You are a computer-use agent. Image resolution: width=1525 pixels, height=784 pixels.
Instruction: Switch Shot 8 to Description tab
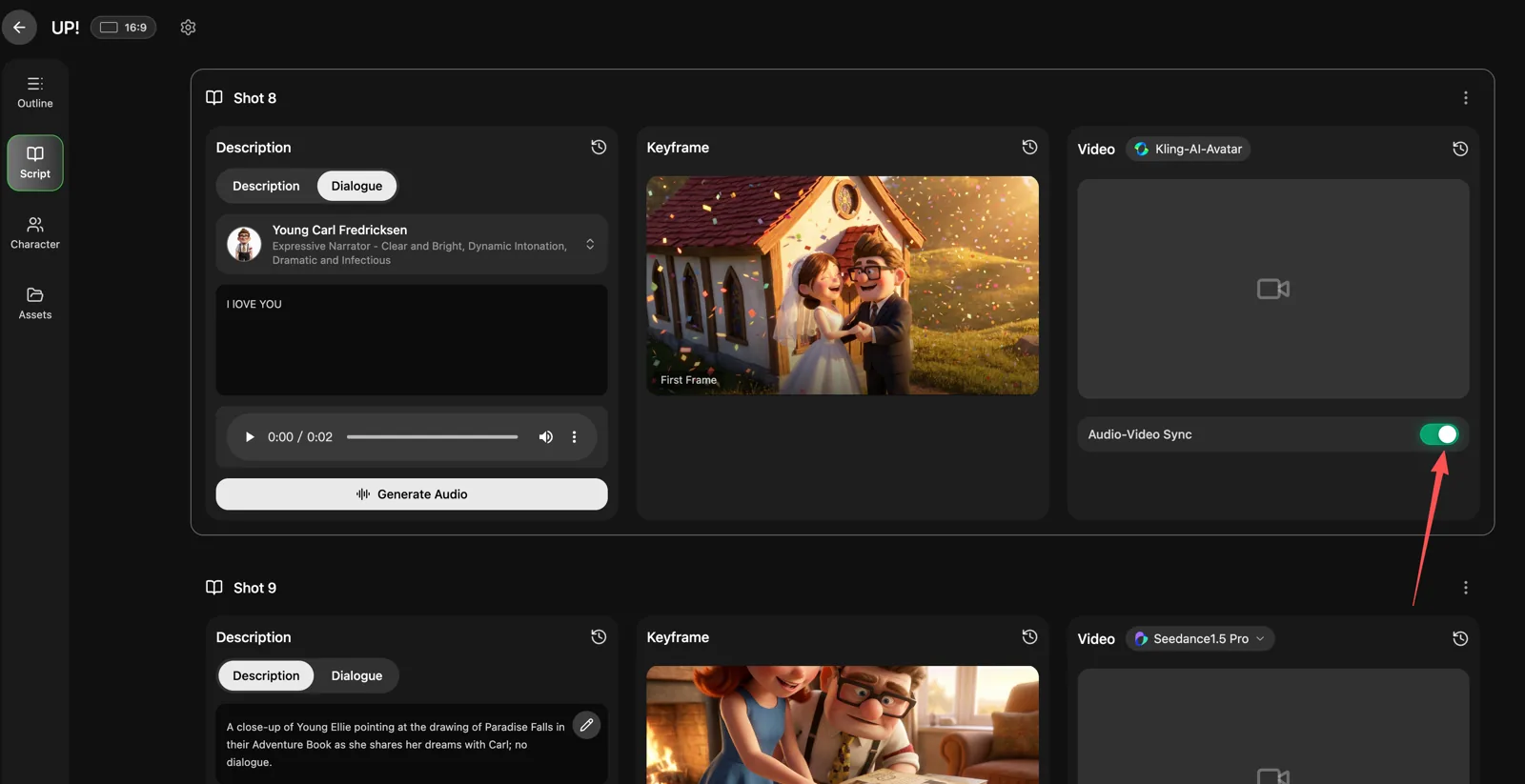point(266,186)
